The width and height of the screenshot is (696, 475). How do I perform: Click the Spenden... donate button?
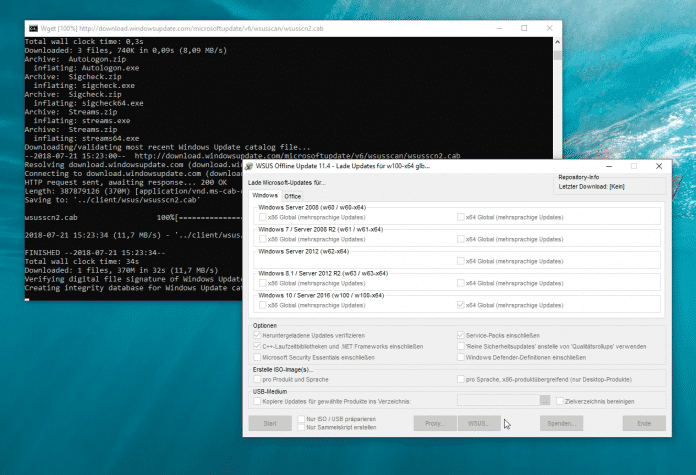point(563,423)
